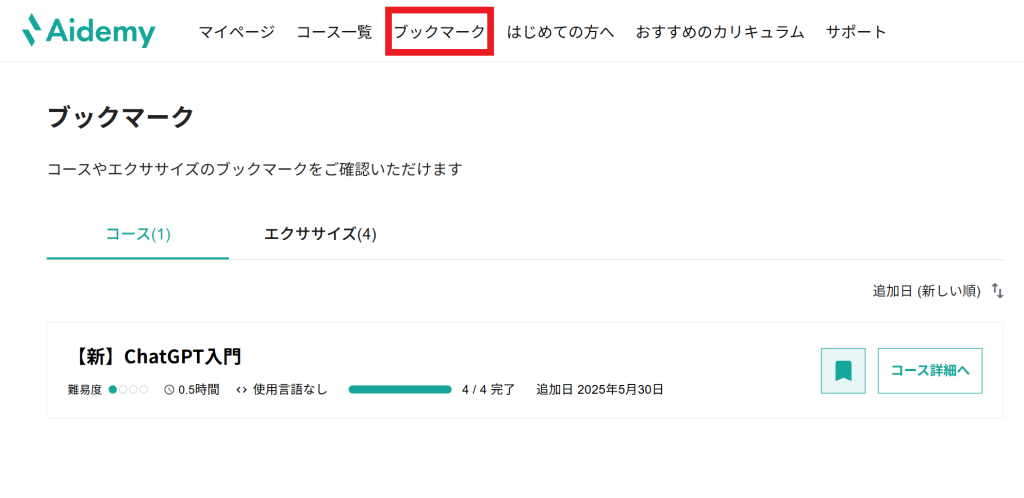Click the sort order arrows icon
Image resolution: width=1024 pixels, height=498 pixels.
(x=997, y=290)
